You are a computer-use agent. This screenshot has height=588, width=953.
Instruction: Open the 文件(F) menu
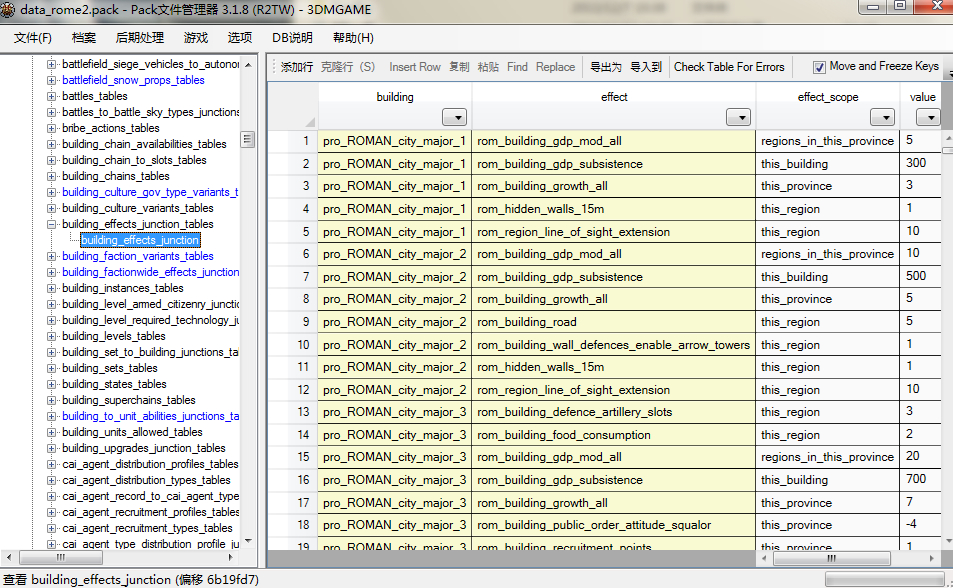coord(33,38)
